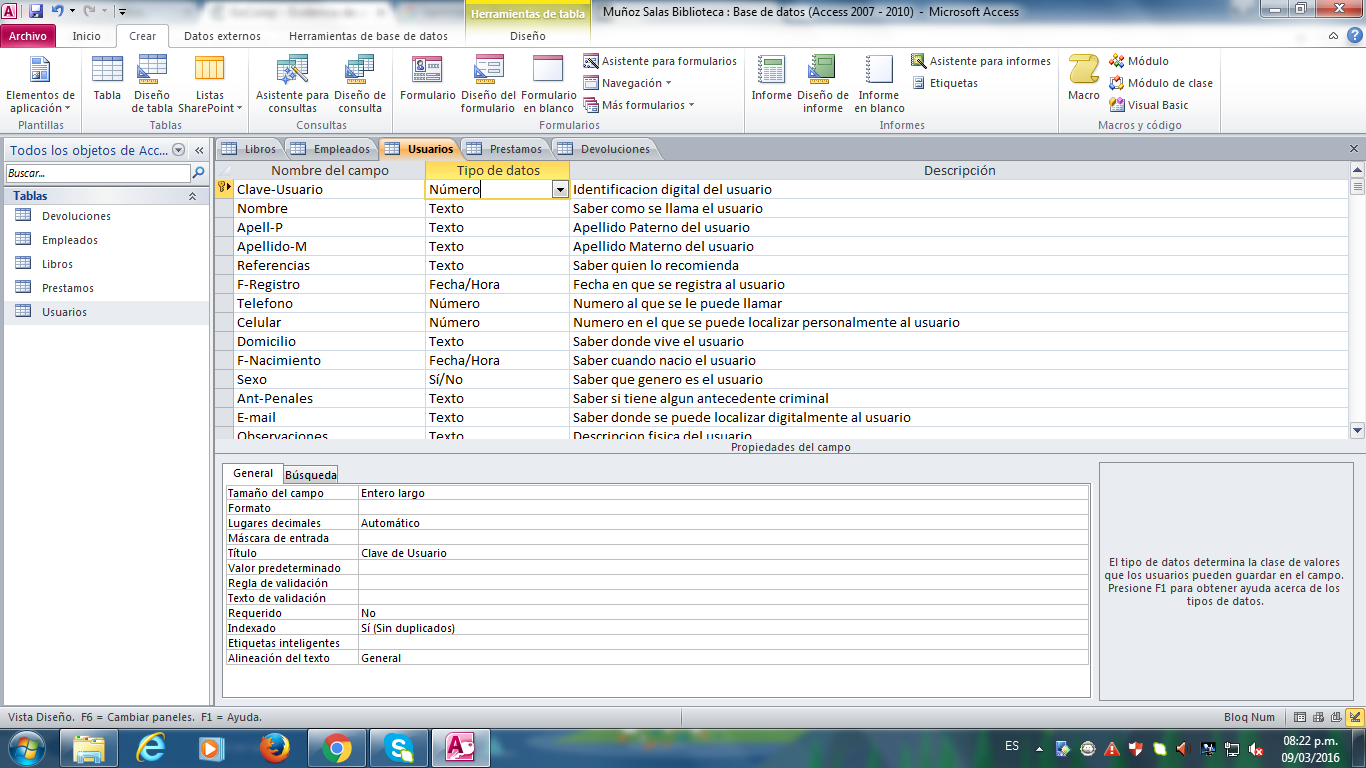
Task: Create a new Formulario from ribbon
Action: [427, 82]
